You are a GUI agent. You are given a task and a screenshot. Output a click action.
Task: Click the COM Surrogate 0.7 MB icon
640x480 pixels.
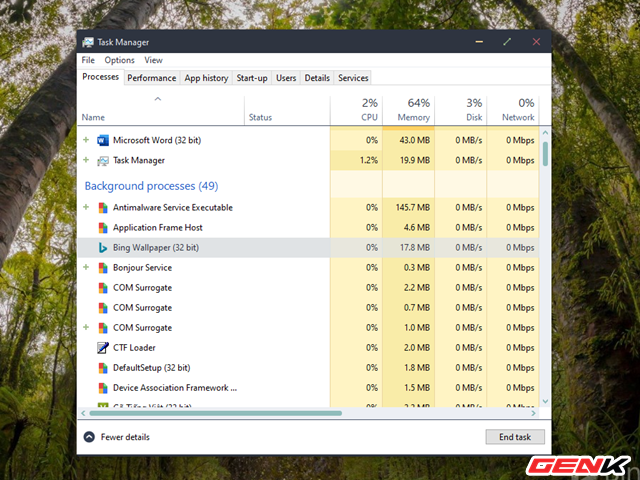pos(103,308)
